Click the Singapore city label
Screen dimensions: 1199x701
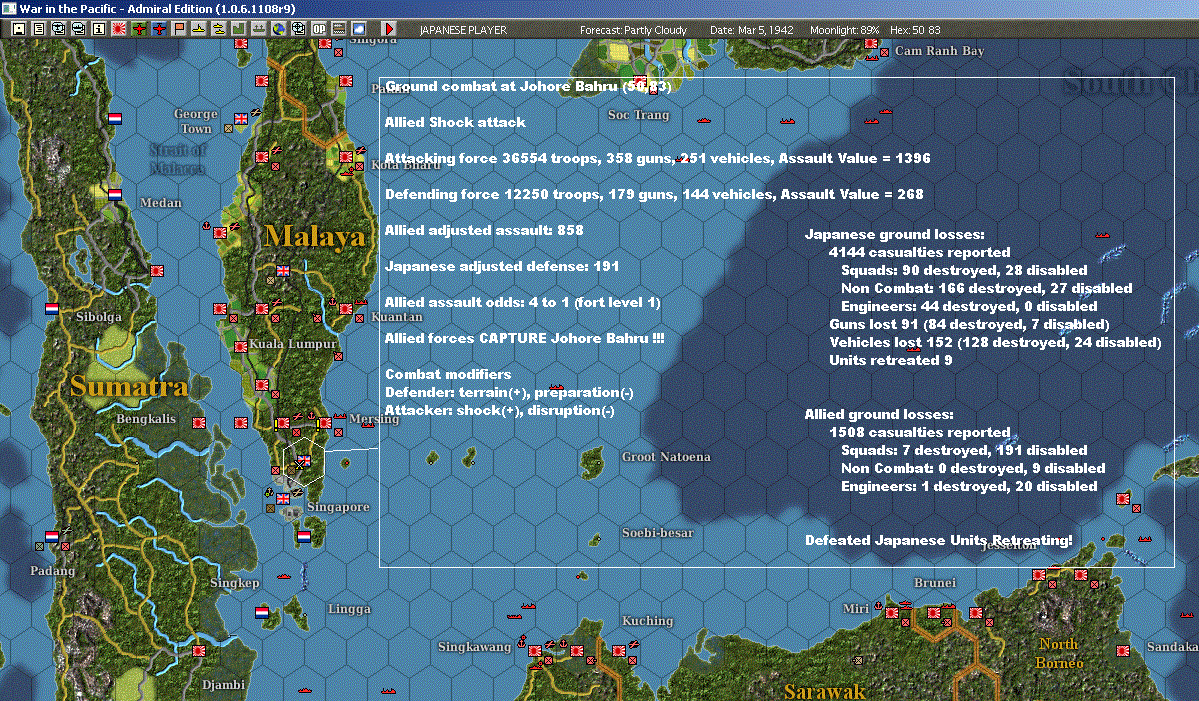click(338, 507)
